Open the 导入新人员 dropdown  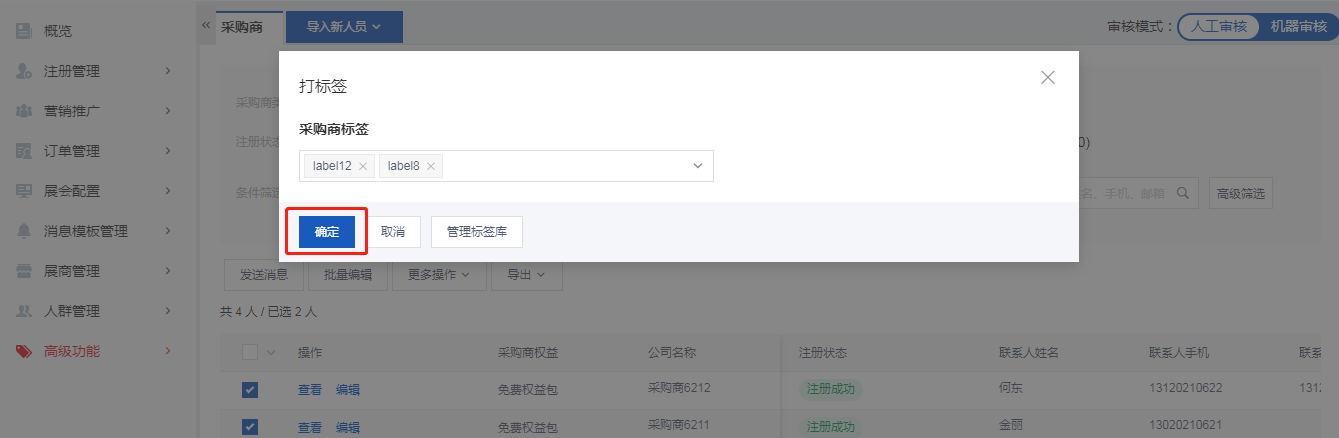(x=344, y=27)
